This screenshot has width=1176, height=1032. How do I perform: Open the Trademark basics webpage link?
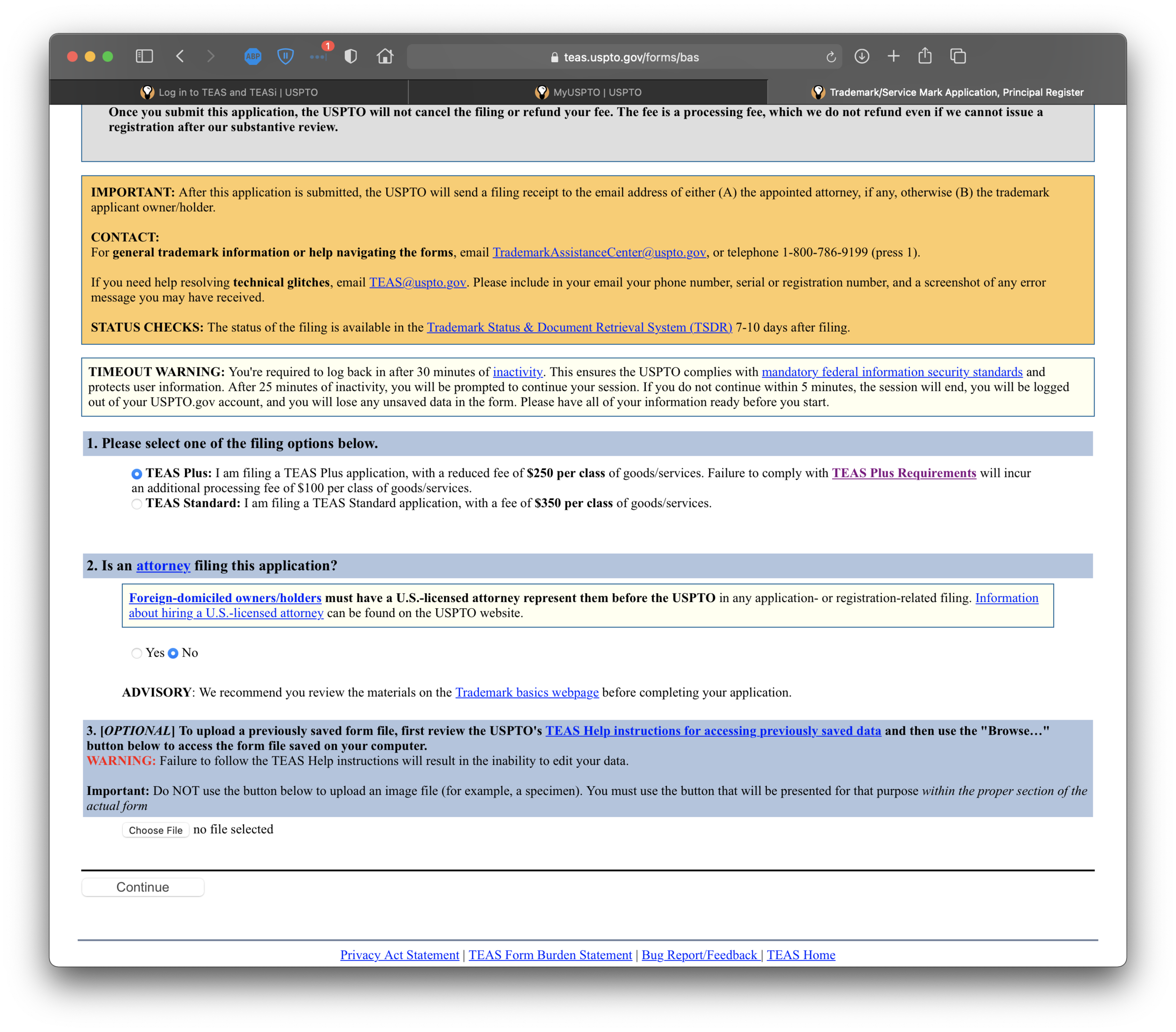[527, 692]
